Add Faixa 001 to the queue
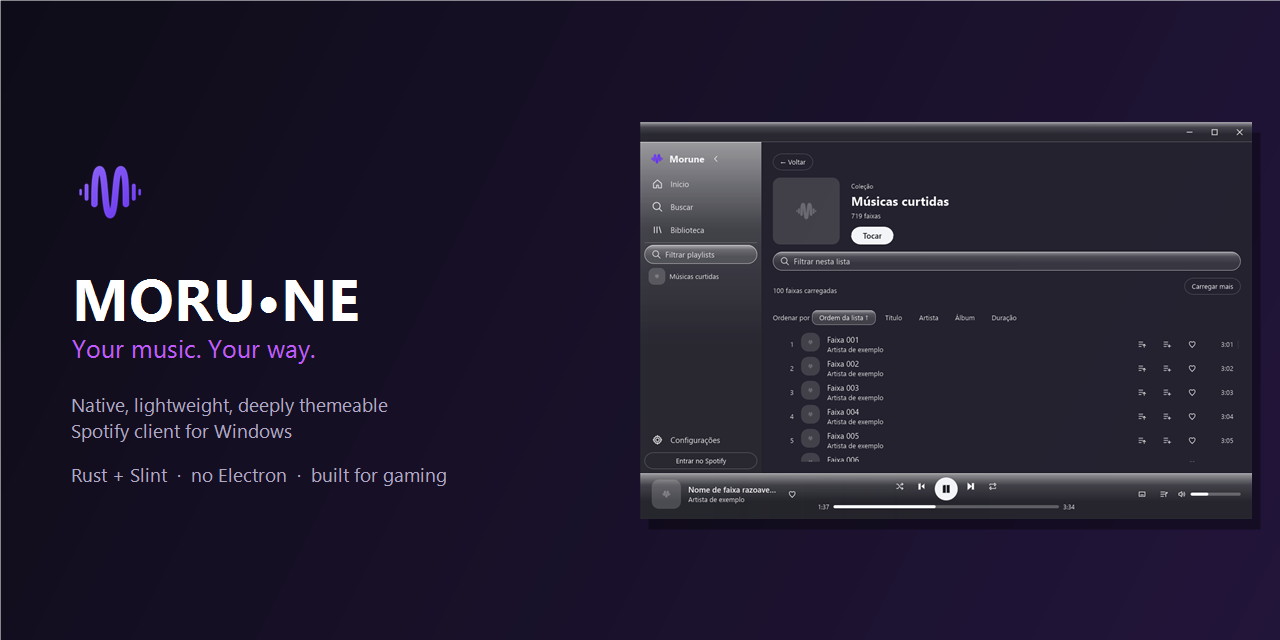 coord(1167,345)
